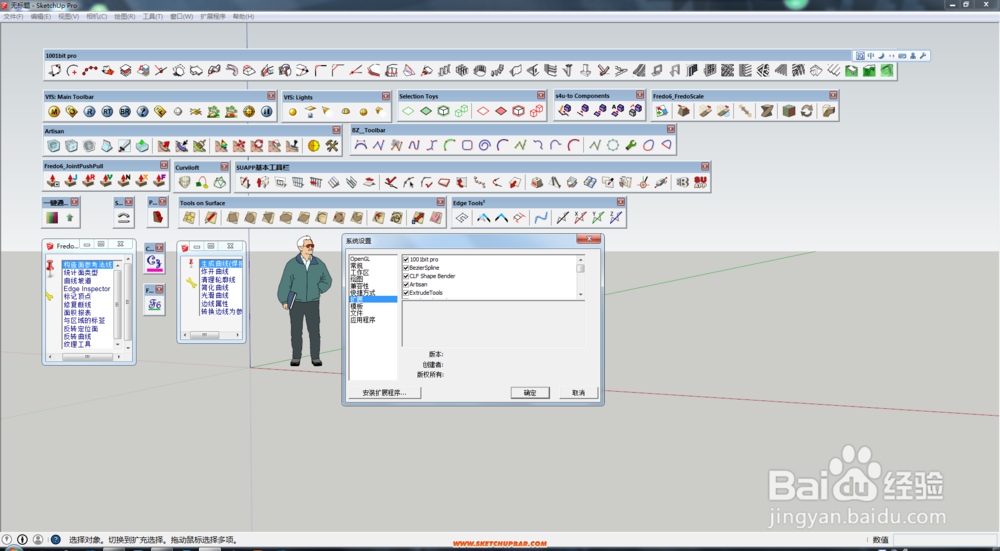
Task: Click the R round push pull icon
Action: [x=89, y=181]
